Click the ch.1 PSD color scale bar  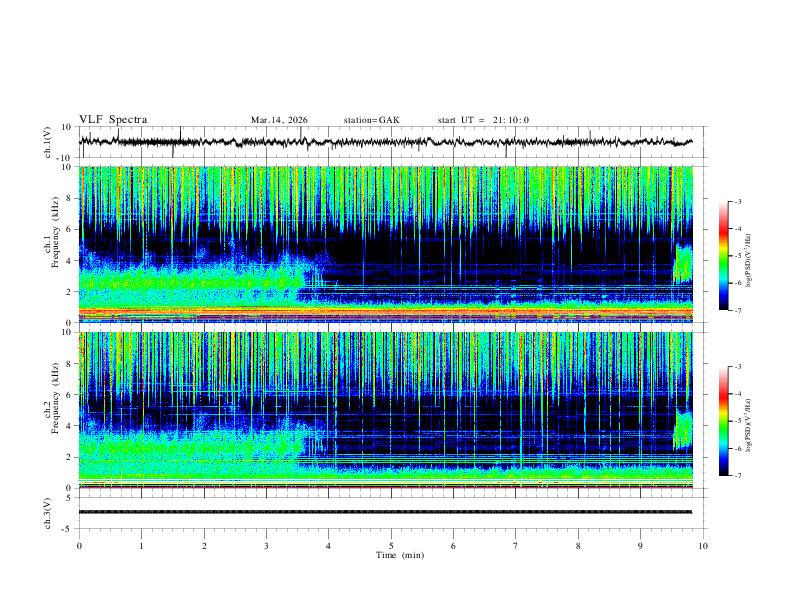point(724,256)
